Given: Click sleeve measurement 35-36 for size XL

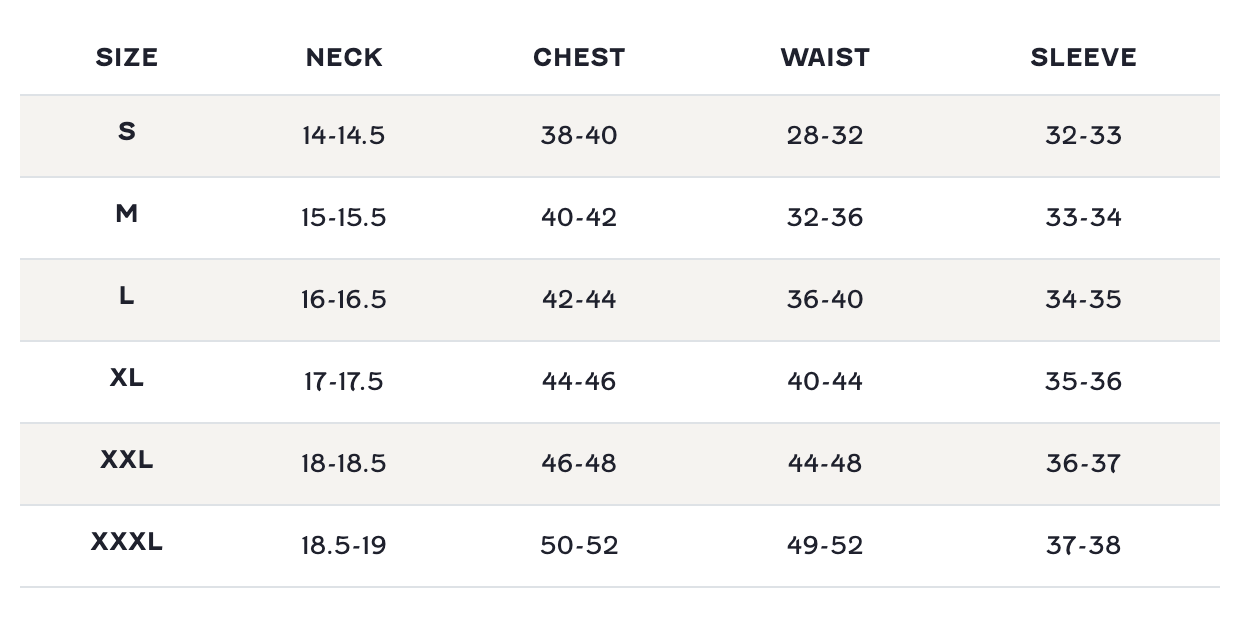Looking at the screenshot, I should click(x=1083, y=382).
